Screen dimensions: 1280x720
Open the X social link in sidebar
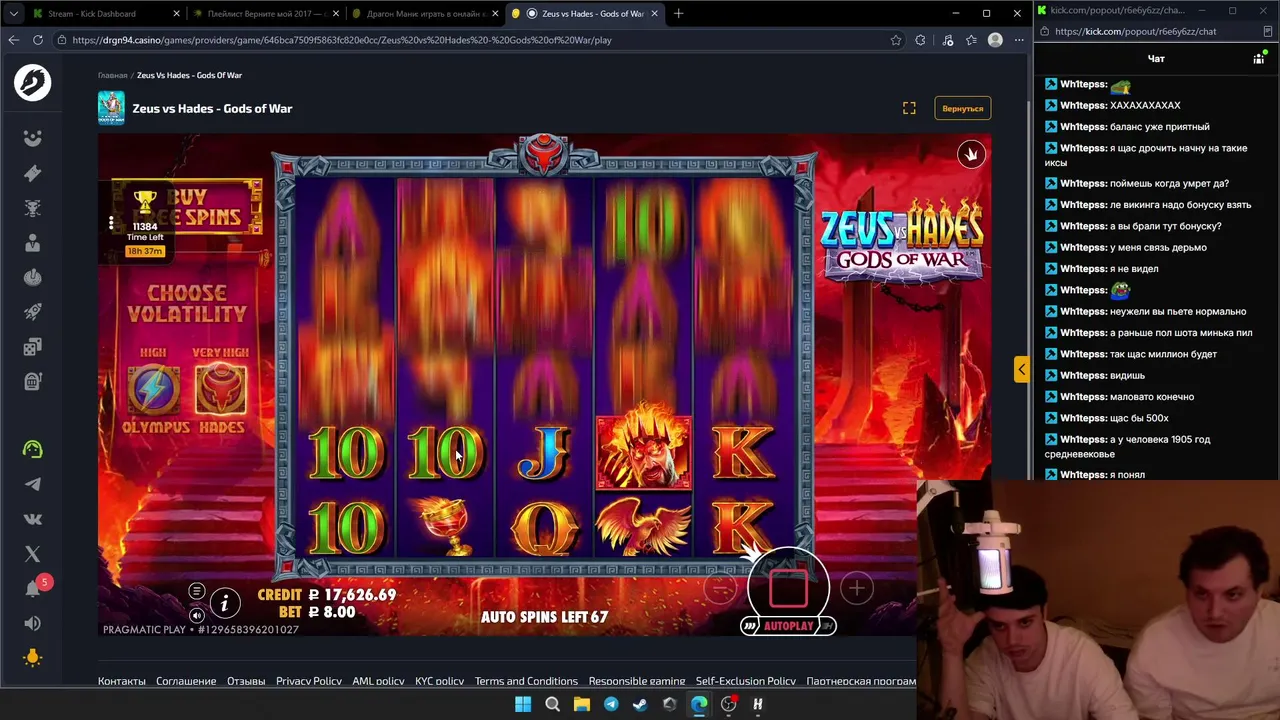tap(33, 554)
